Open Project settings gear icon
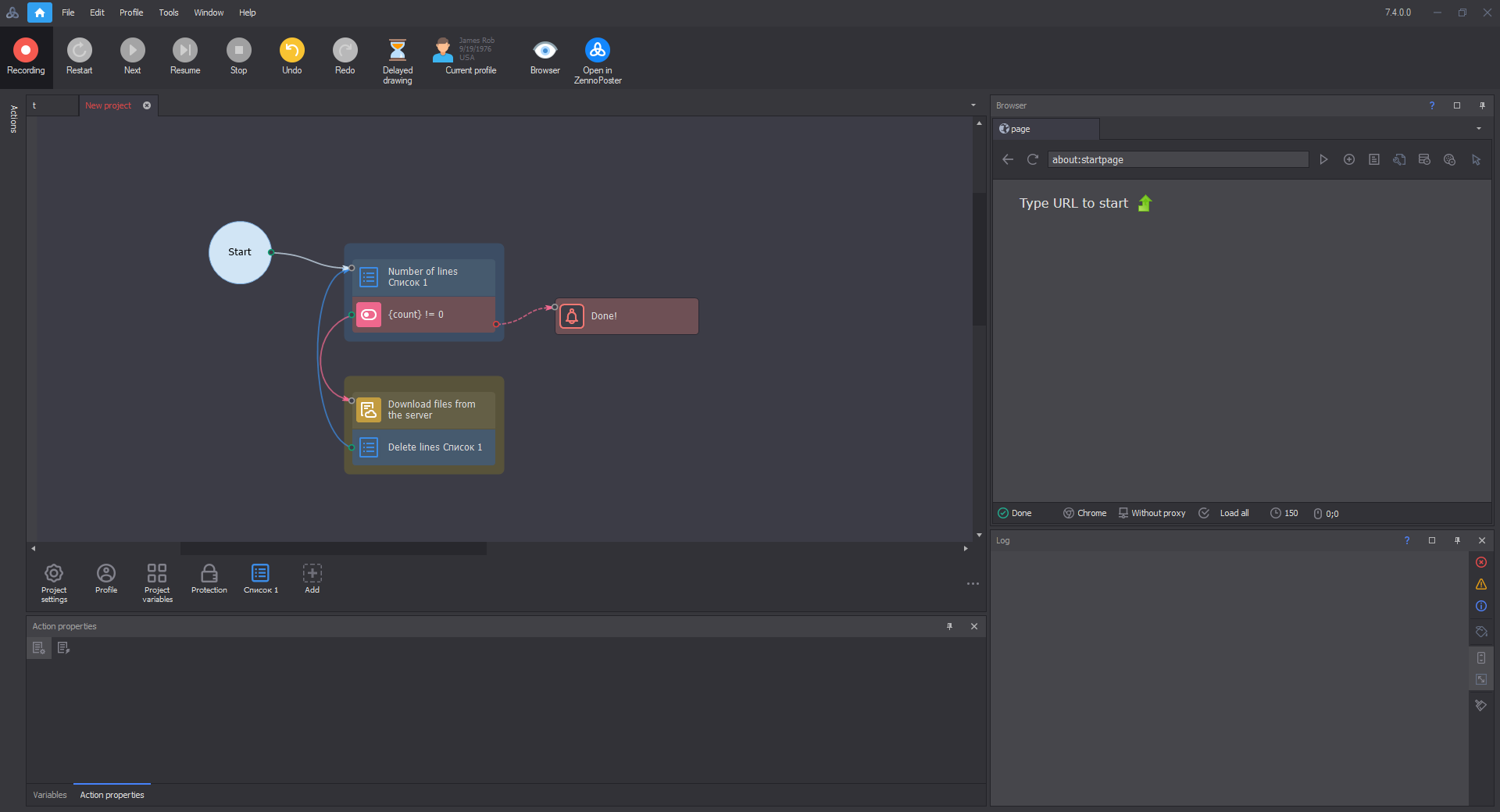This screenshot has width=1500, height=812. (54, 574)
